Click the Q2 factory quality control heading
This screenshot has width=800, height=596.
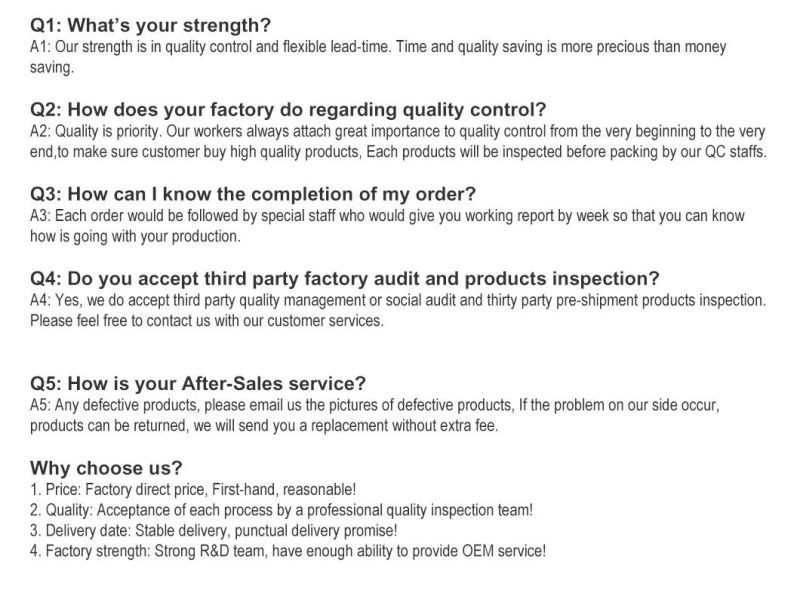pyautogui.click(x=288, y=109)
